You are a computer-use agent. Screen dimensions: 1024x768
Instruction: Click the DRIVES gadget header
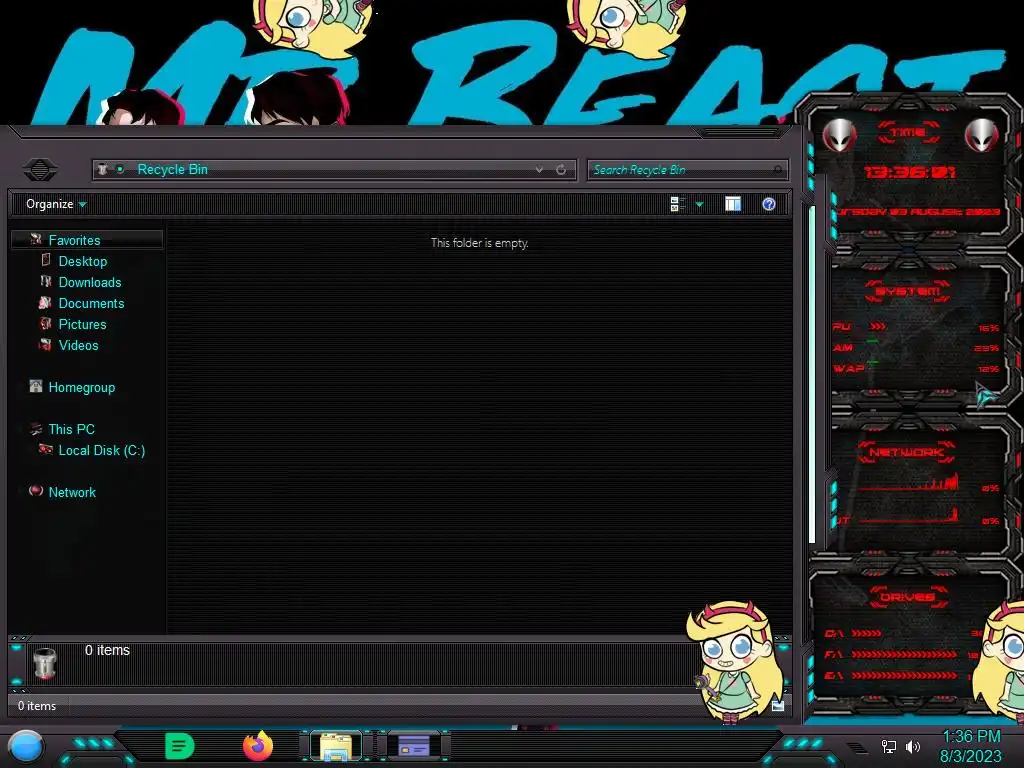(907, 597)
